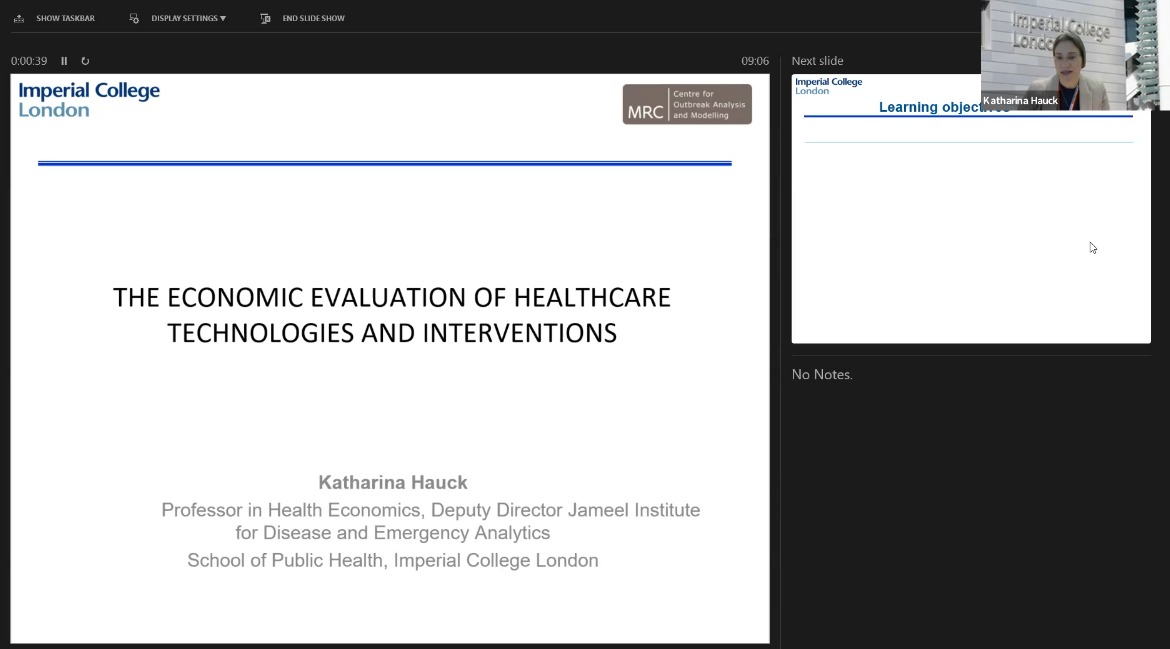Click the MRC Centre logo on slide

[687, 104]
